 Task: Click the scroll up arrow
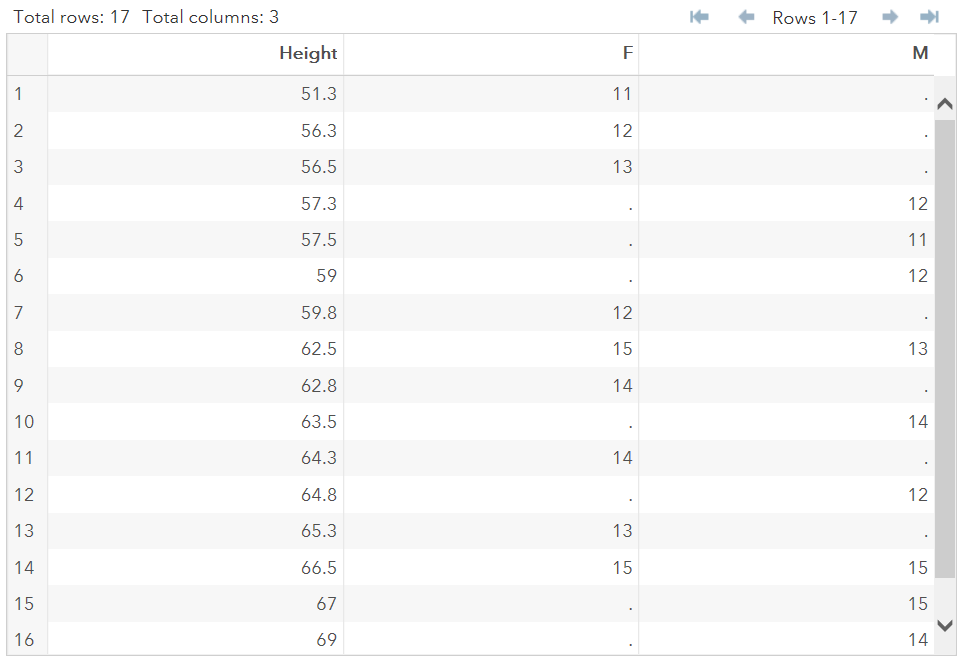click(945, 104)
